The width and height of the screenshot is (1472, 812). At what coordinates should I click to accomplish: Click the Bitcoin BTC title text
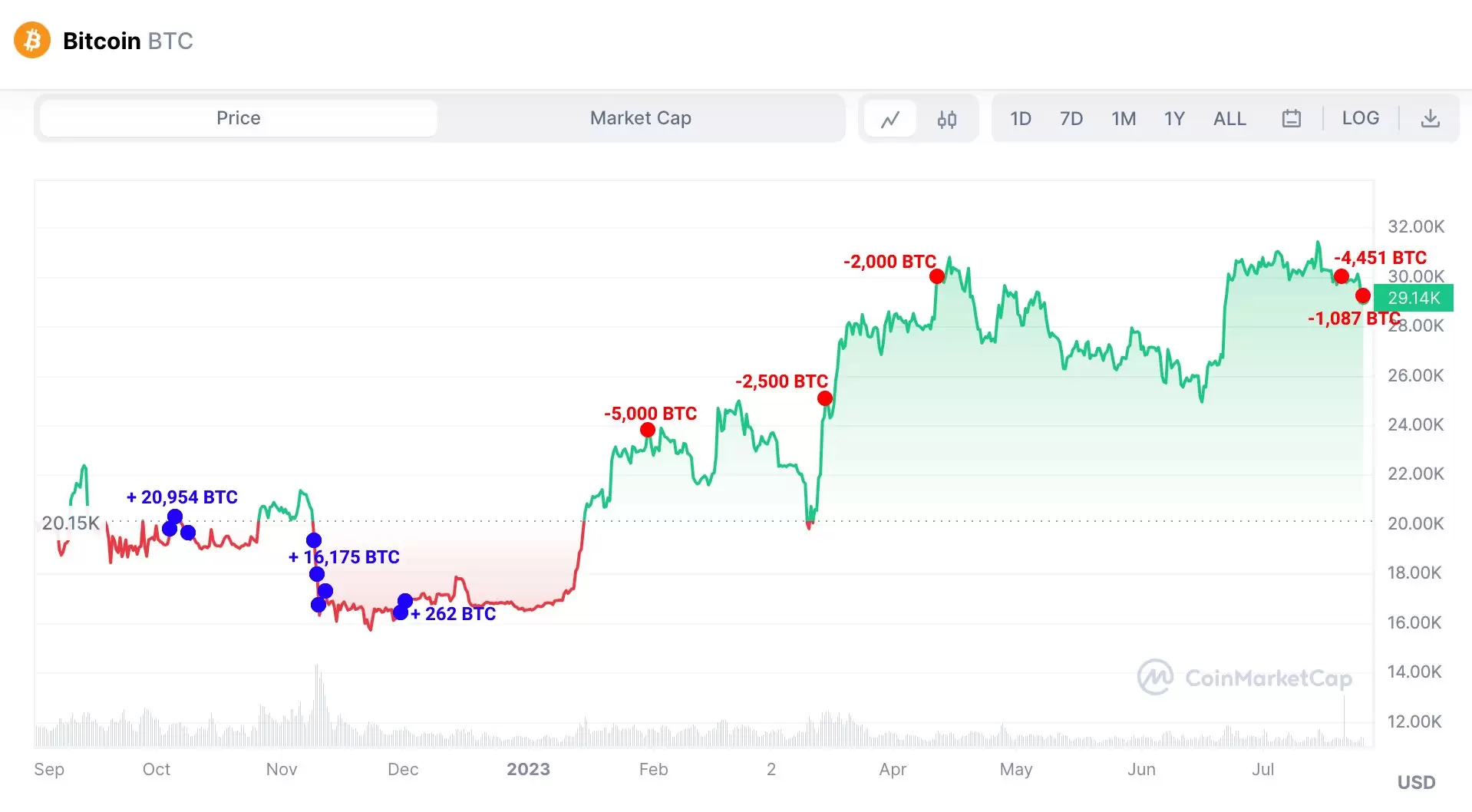(x=127, y=41)
